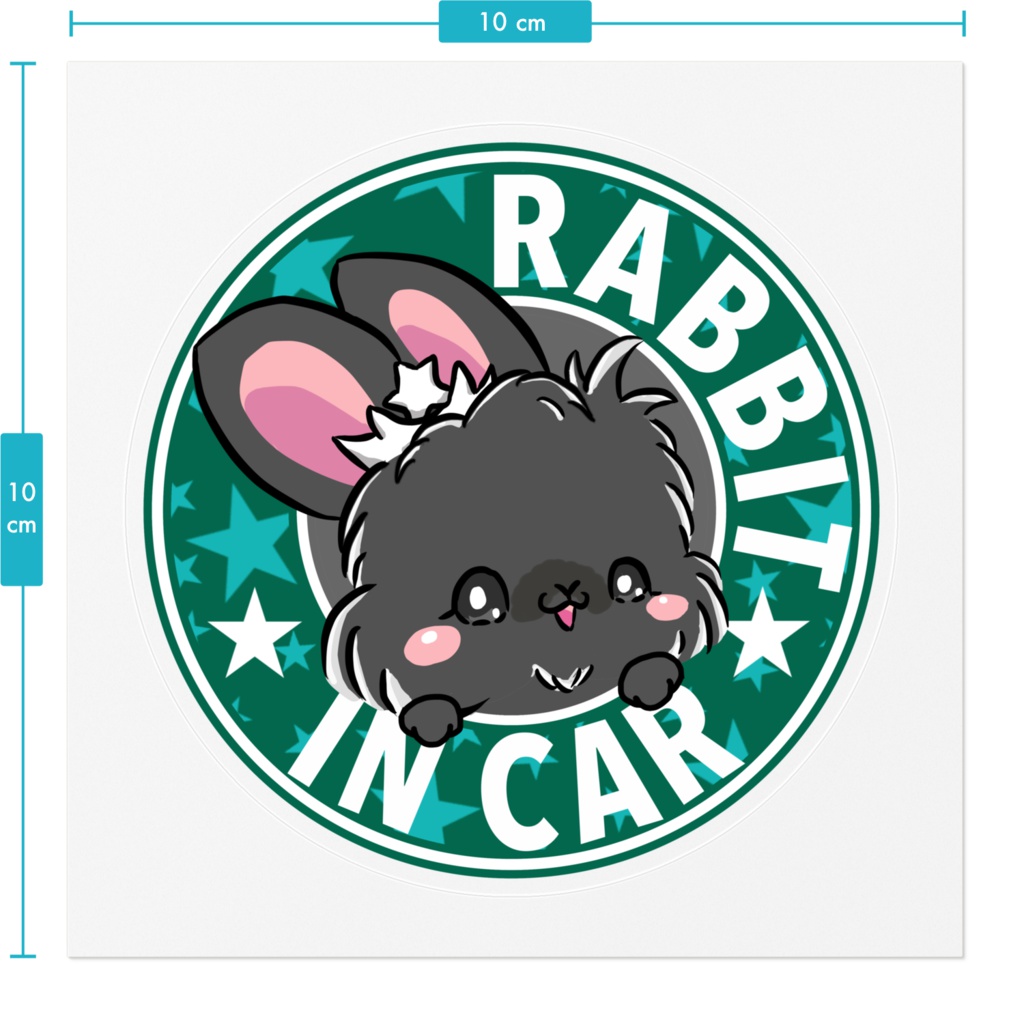This screenshot has height=1024, width=1024.
Task: Click the left 10 cm height label
Action: tap(22, 509)
